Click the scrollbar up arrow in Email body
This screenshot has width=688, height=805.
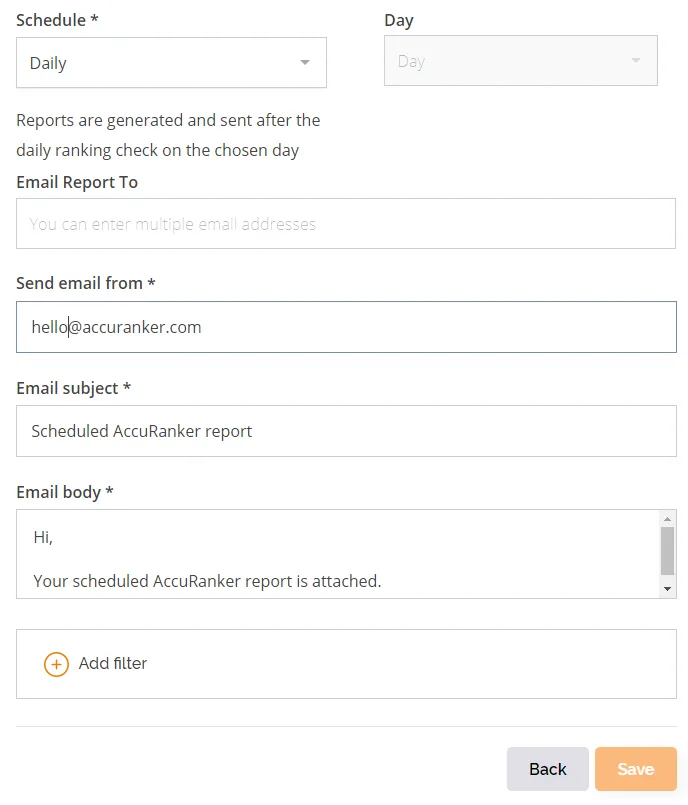point(669,518)
